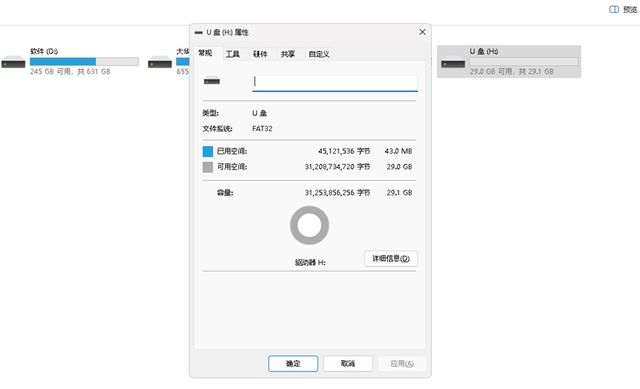Image resolution: width=640 pixels, height=389 pixels.
Task: Click the 类型 value U 盘
Action: point(259,113)
